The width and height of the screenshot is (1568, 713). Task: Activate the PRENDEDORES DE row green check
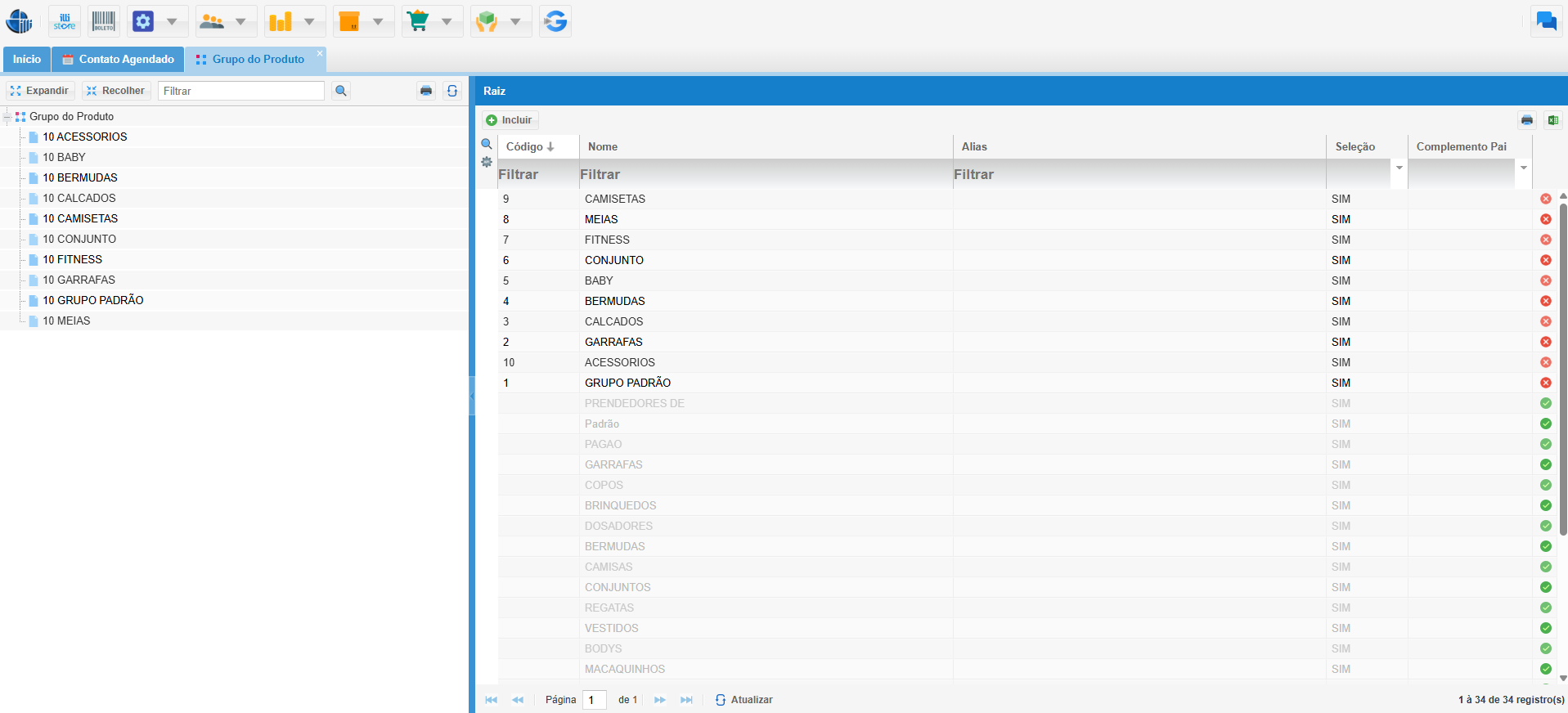[x=1545, y=403]
